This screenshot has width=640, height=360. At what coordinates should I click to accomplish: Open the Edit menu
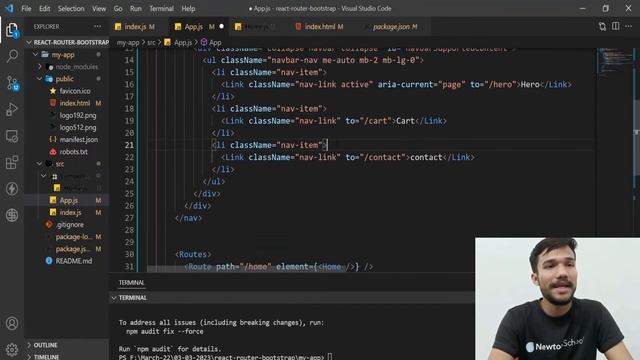coord(44,9)
